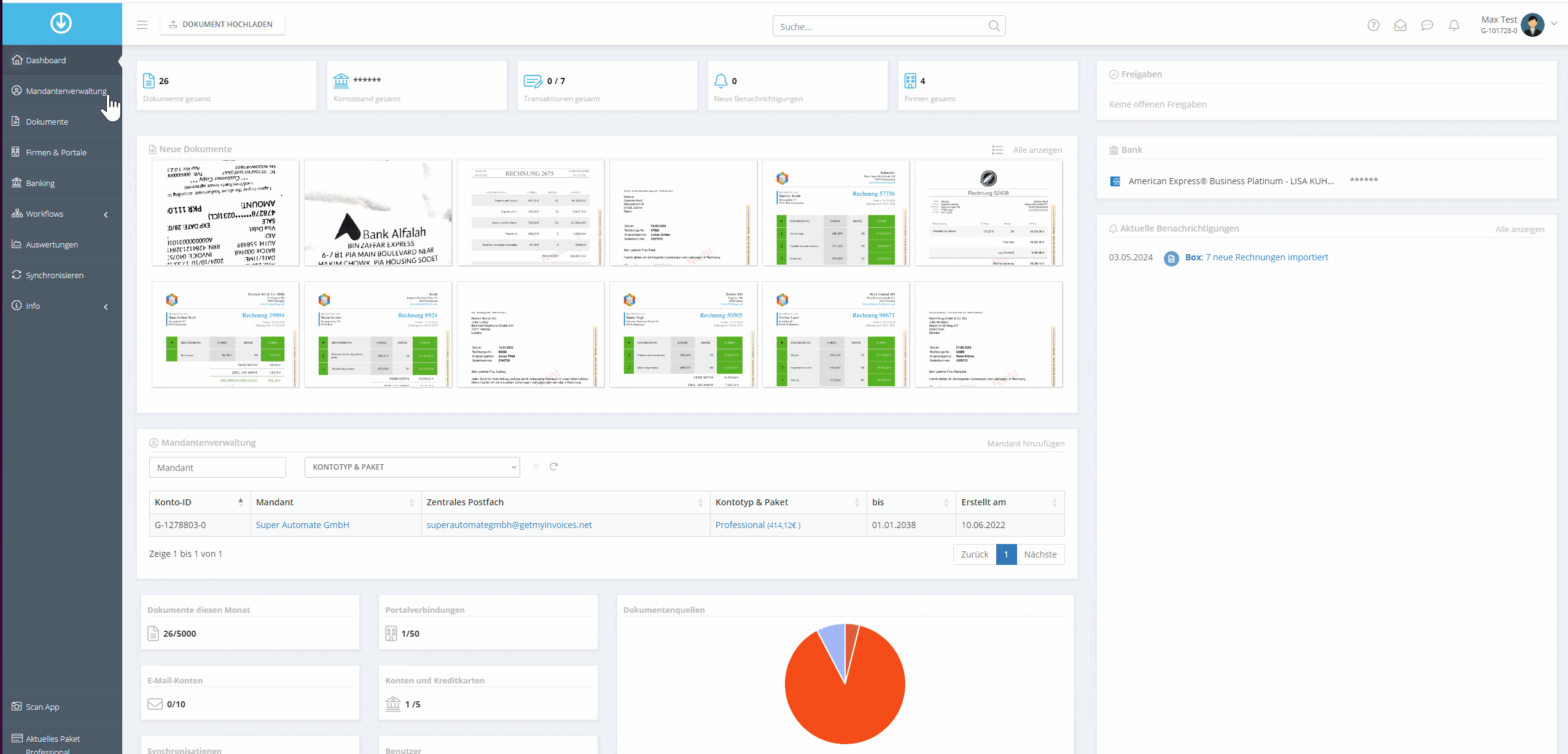Open the envelope mail icon in header

(x=1400, y=25)
